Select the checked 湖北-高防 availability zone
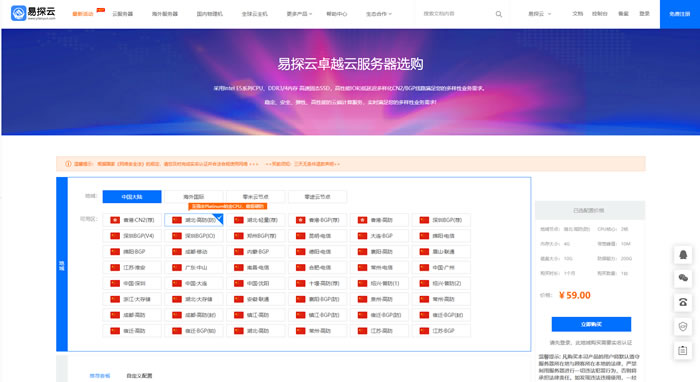 [x=194, y=220]
